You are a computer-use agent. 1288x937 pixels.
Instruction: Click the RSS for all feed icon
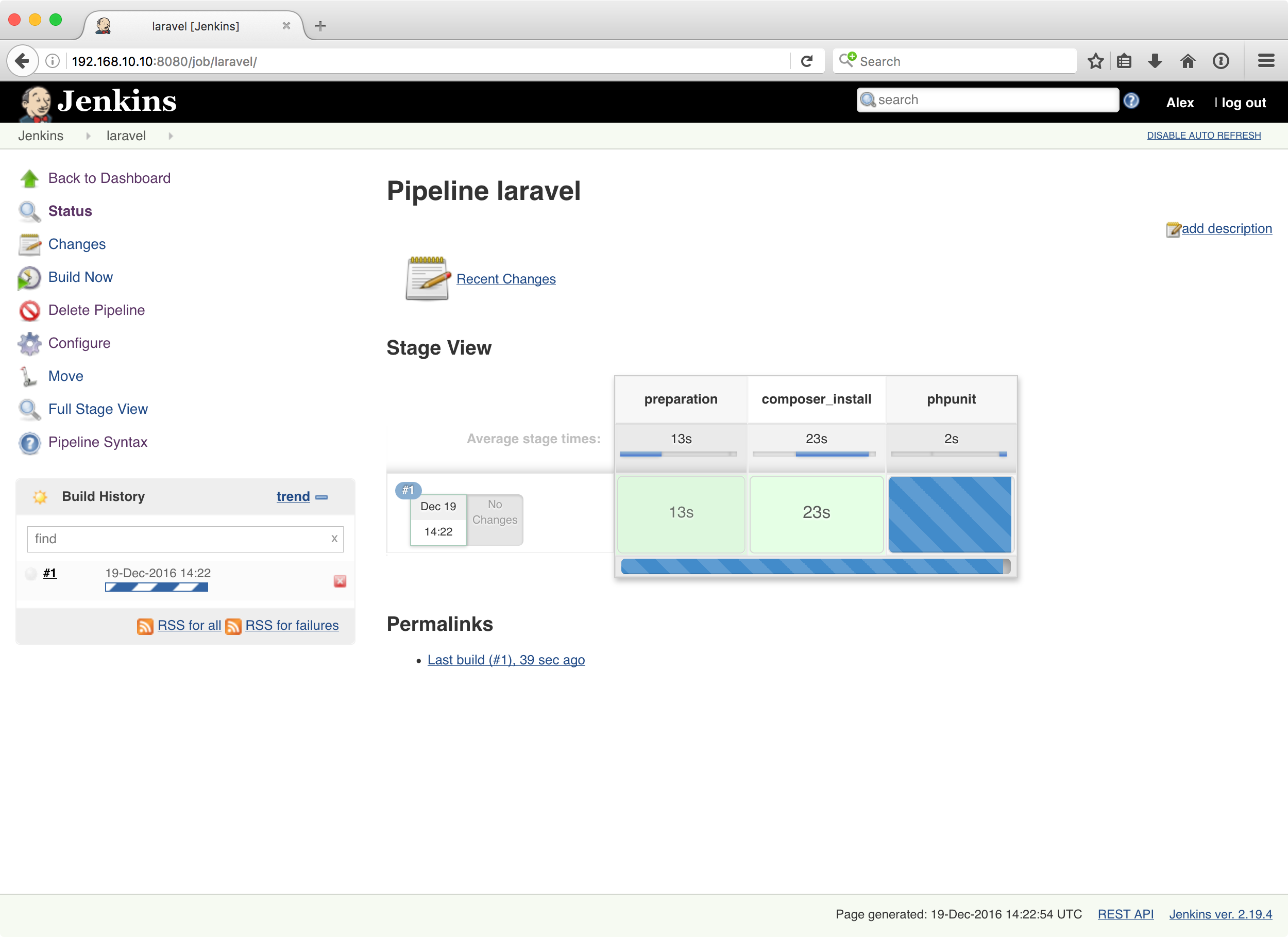pos(145,626)
